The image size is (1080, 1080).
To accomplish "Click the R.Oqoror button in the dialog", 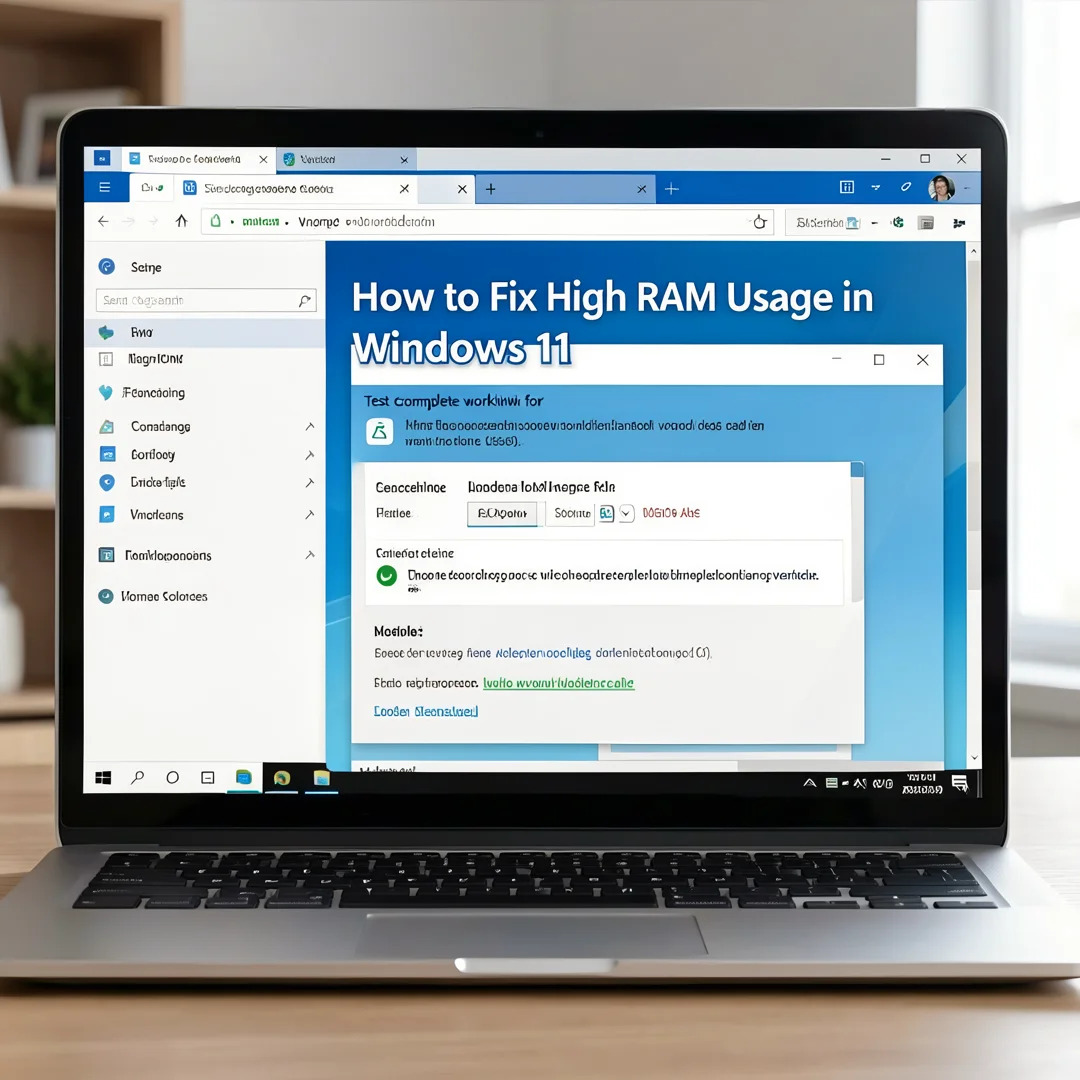I will click(x=502, y=514).
